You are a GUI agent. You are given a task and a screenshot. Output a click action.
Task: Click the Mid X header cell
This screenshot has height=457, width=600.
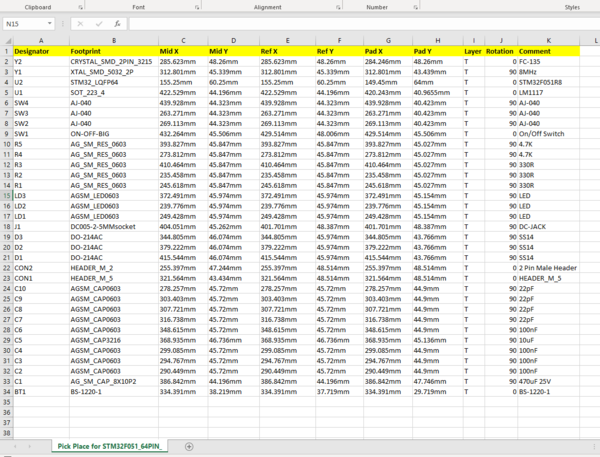click(183, 51)
